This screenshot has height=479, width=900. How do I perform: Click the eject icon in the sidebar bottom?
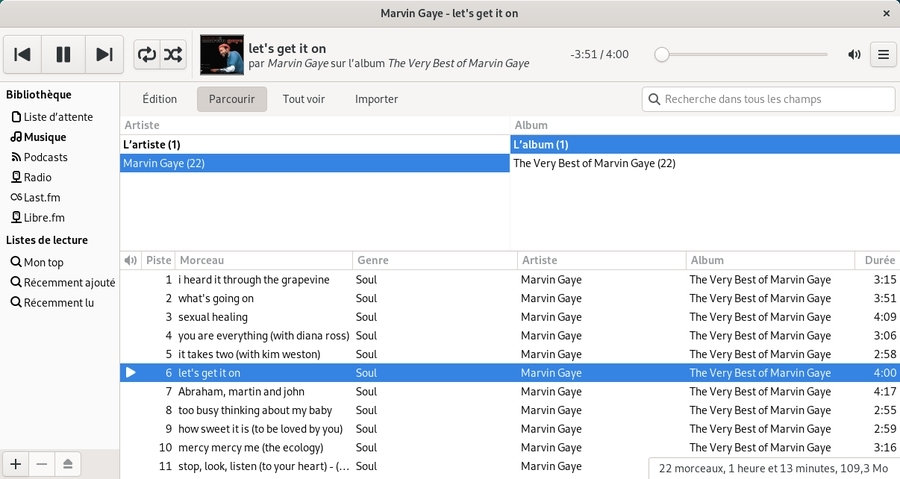click(67, 463)
